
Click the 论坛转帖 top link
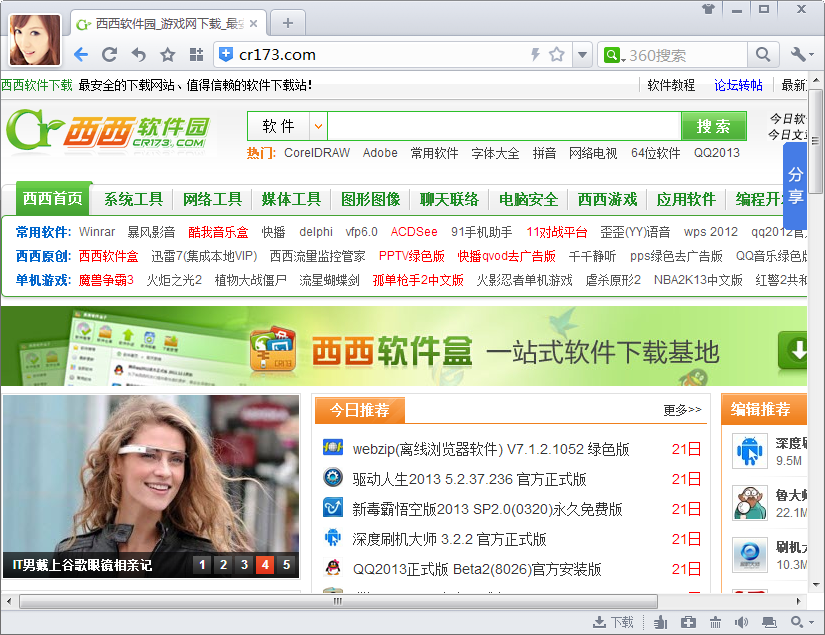(x=738, y=85)
